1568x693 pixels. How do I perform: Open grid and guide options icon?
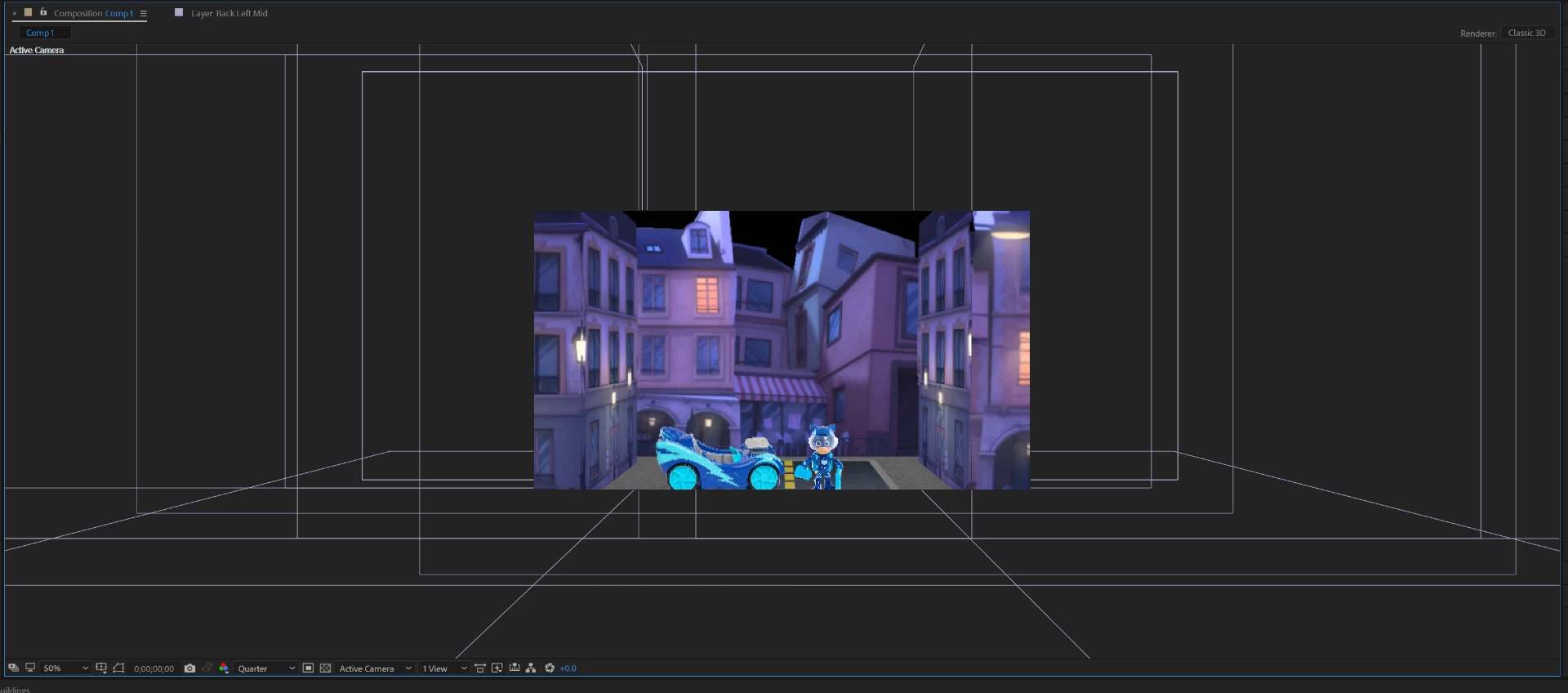pos(101,668)
